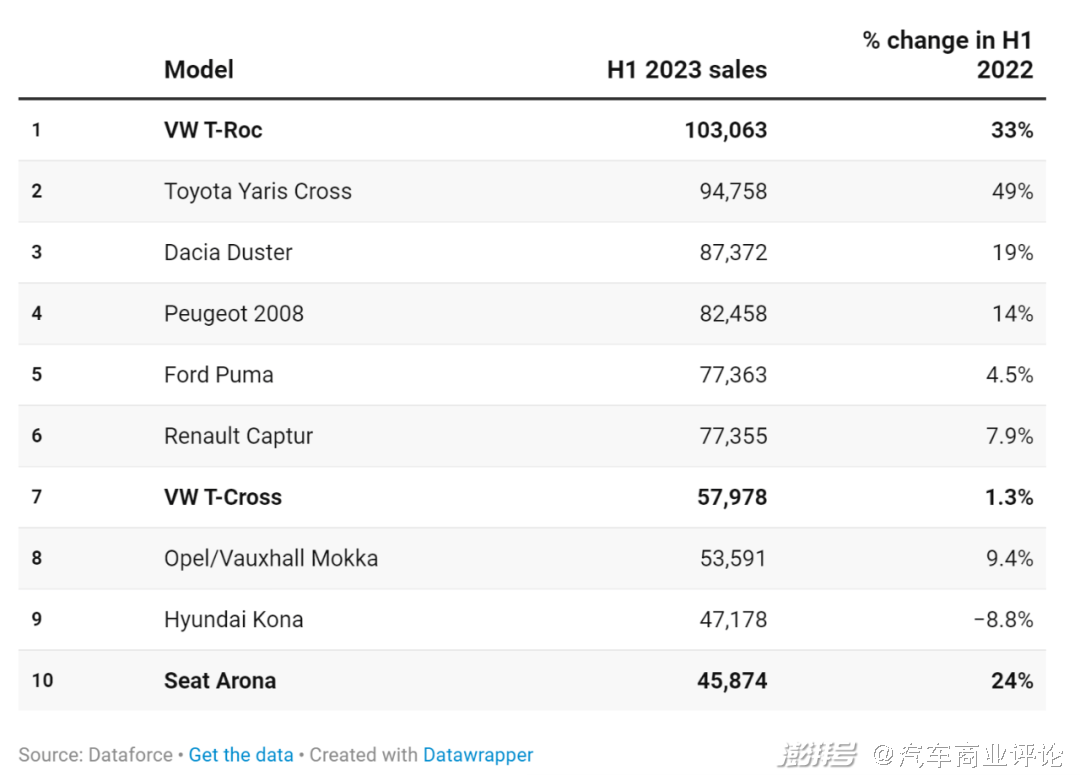1080x775 pixels.
Task: Click the Peugeot 2008 model cell
Action: point(234,313)
